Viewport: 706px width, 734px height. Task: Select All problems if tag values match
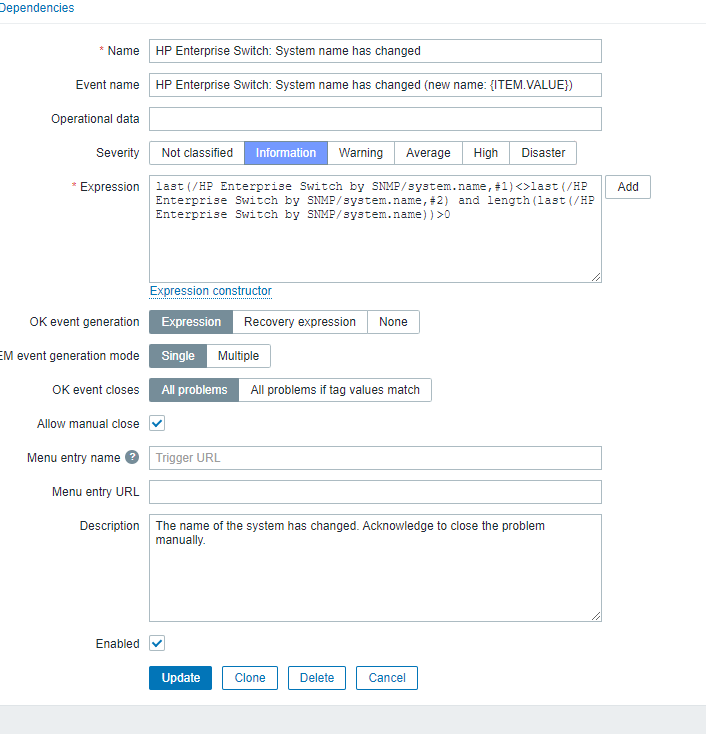(x=335, y=390)
